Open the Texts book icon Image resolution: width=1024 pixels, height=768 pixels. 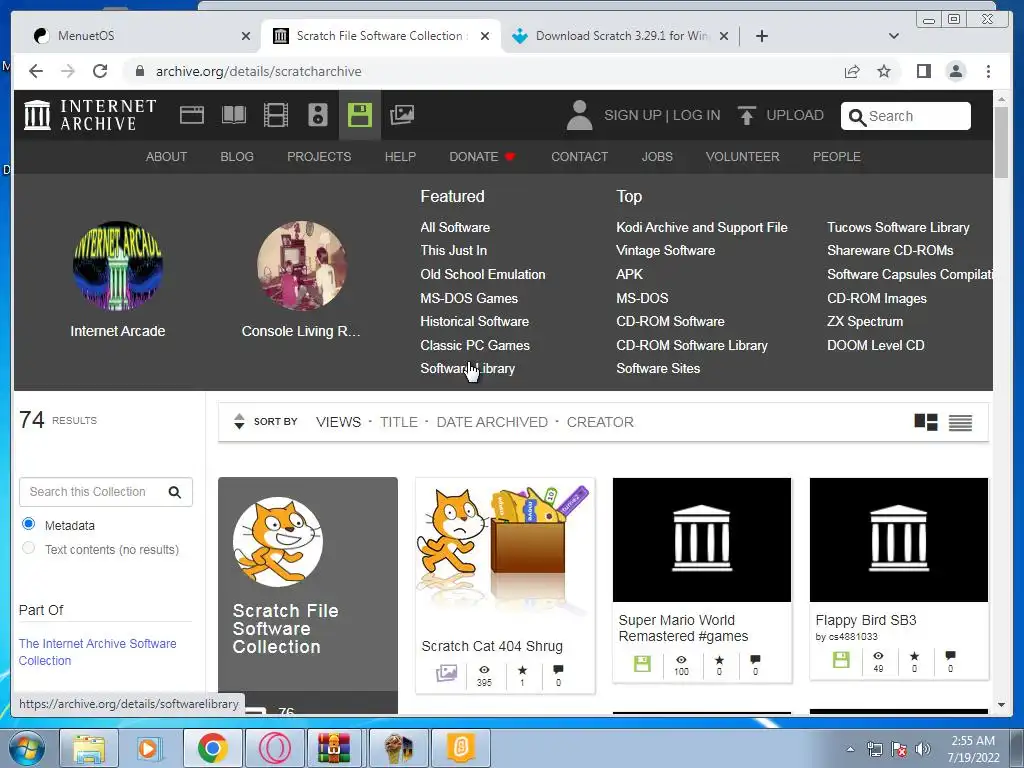tap(234, 116)
